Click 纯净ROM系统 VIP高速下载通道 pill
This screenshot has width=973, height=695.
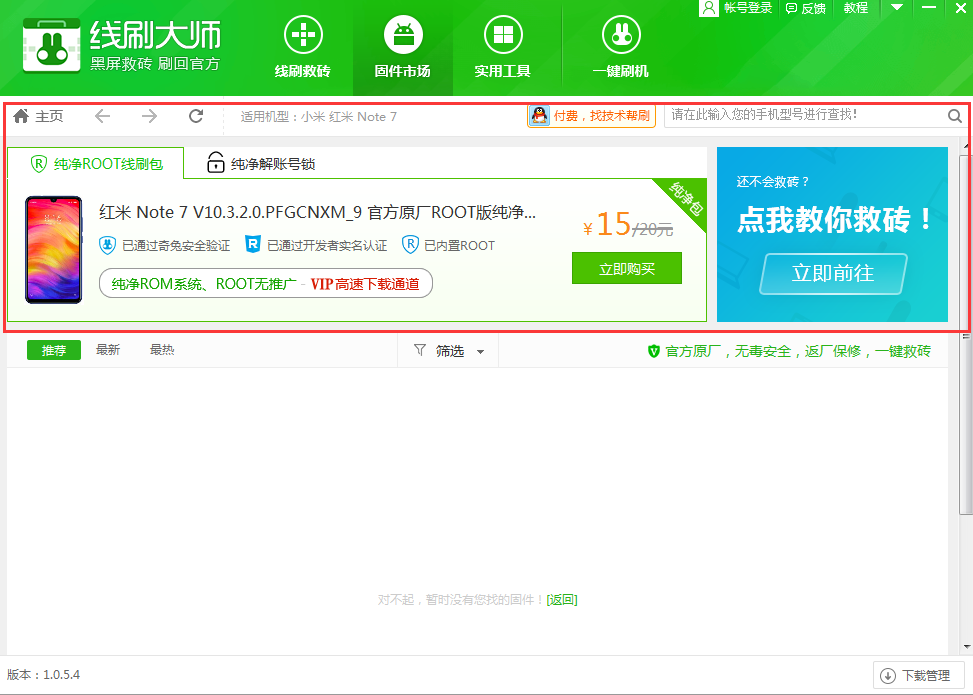[266, 284]
